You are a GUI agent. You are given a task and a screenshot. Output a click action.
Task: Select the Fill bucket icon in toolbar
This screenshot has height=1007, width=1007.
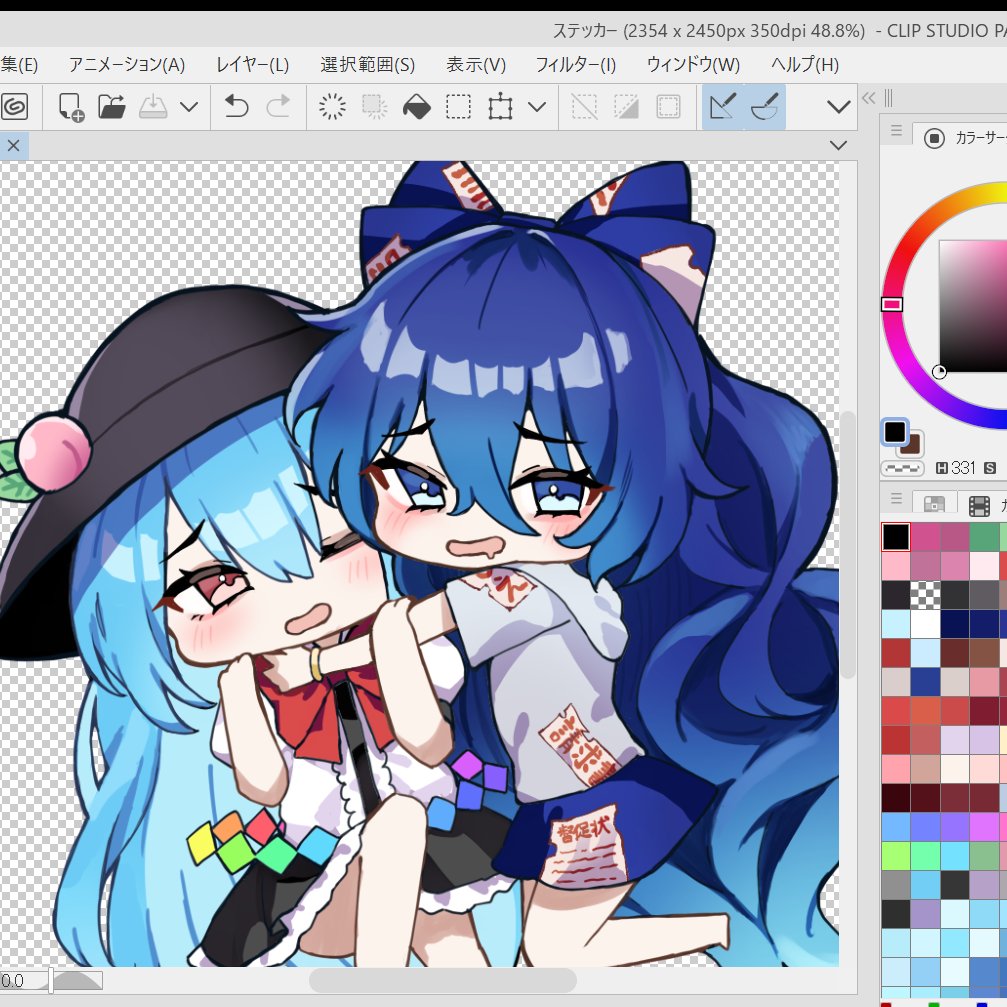point(416,106)
